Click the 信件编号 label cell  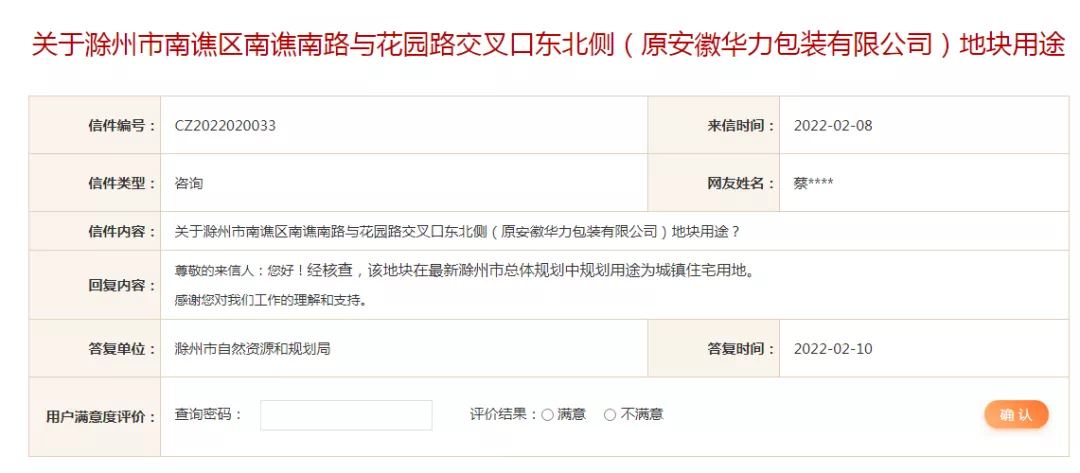pyautogui.click(x=94, y=125)
